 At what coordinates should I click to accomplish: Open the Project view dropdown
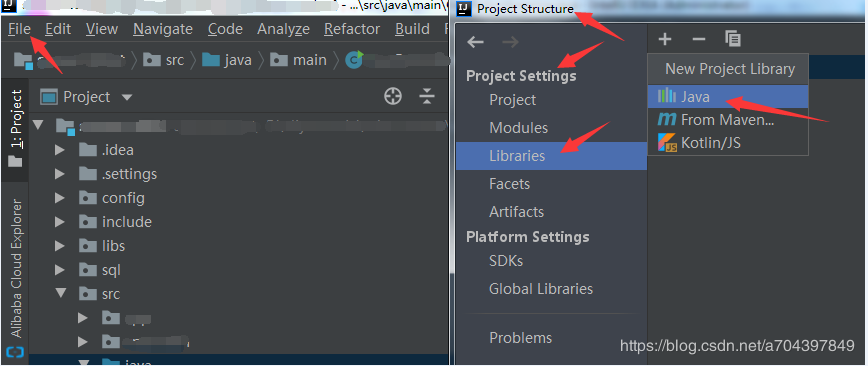click(127, 97)
